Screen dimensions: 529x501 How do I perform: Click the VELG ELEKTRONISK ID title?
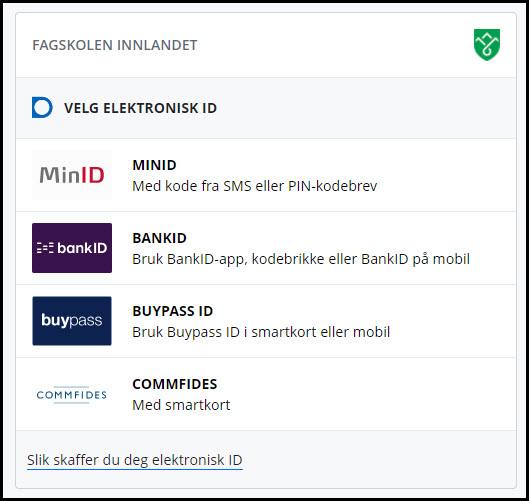(x=140, y=108)
